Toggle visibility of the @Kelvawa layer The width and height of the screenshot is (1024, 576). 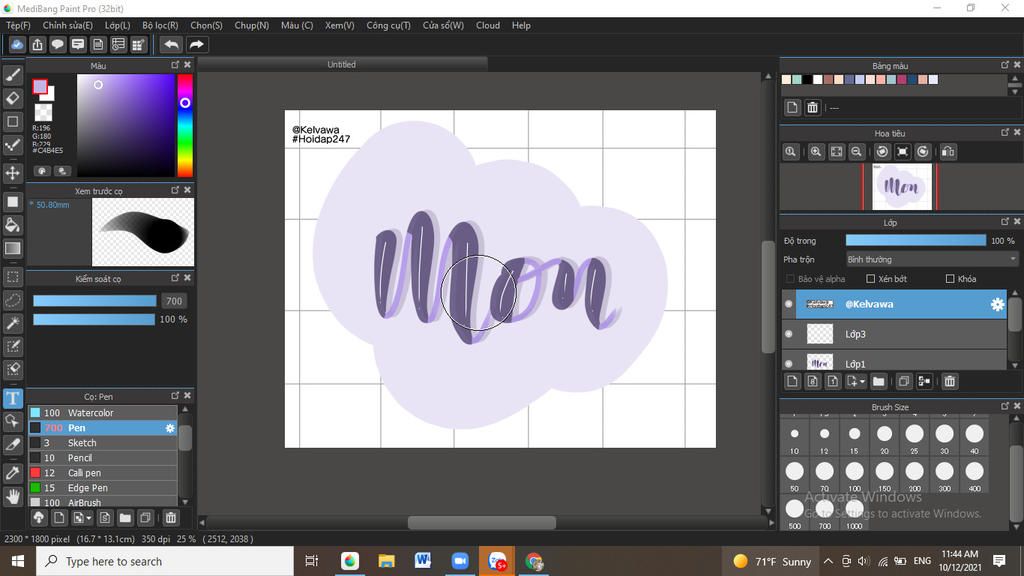coord(789,304)
